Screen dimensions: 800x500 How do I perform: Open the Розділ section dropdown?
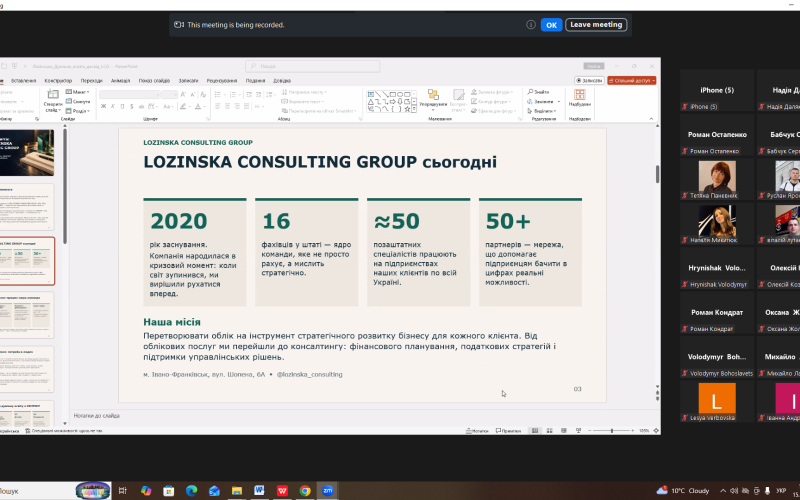[78, 111]
